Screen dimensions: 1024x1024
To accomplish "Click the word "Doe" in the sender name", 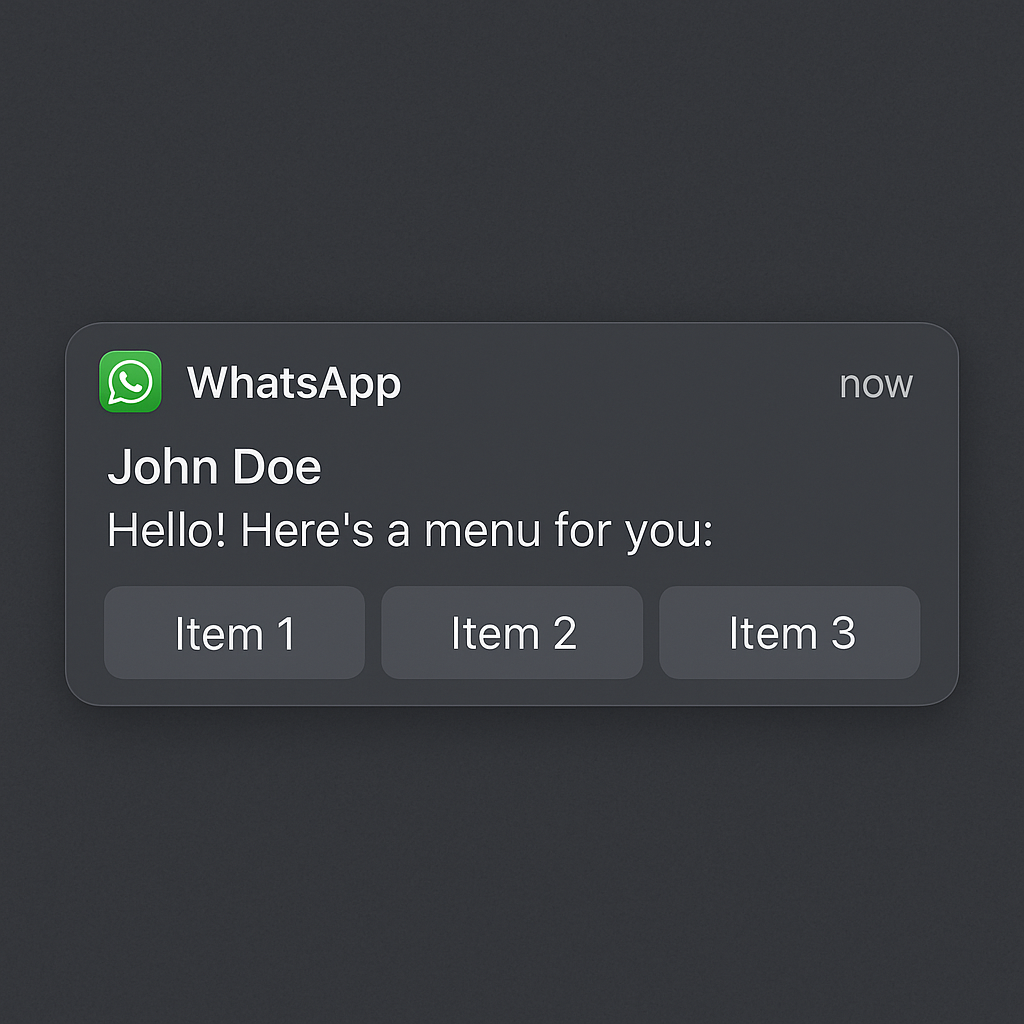I will click(277, 466).
